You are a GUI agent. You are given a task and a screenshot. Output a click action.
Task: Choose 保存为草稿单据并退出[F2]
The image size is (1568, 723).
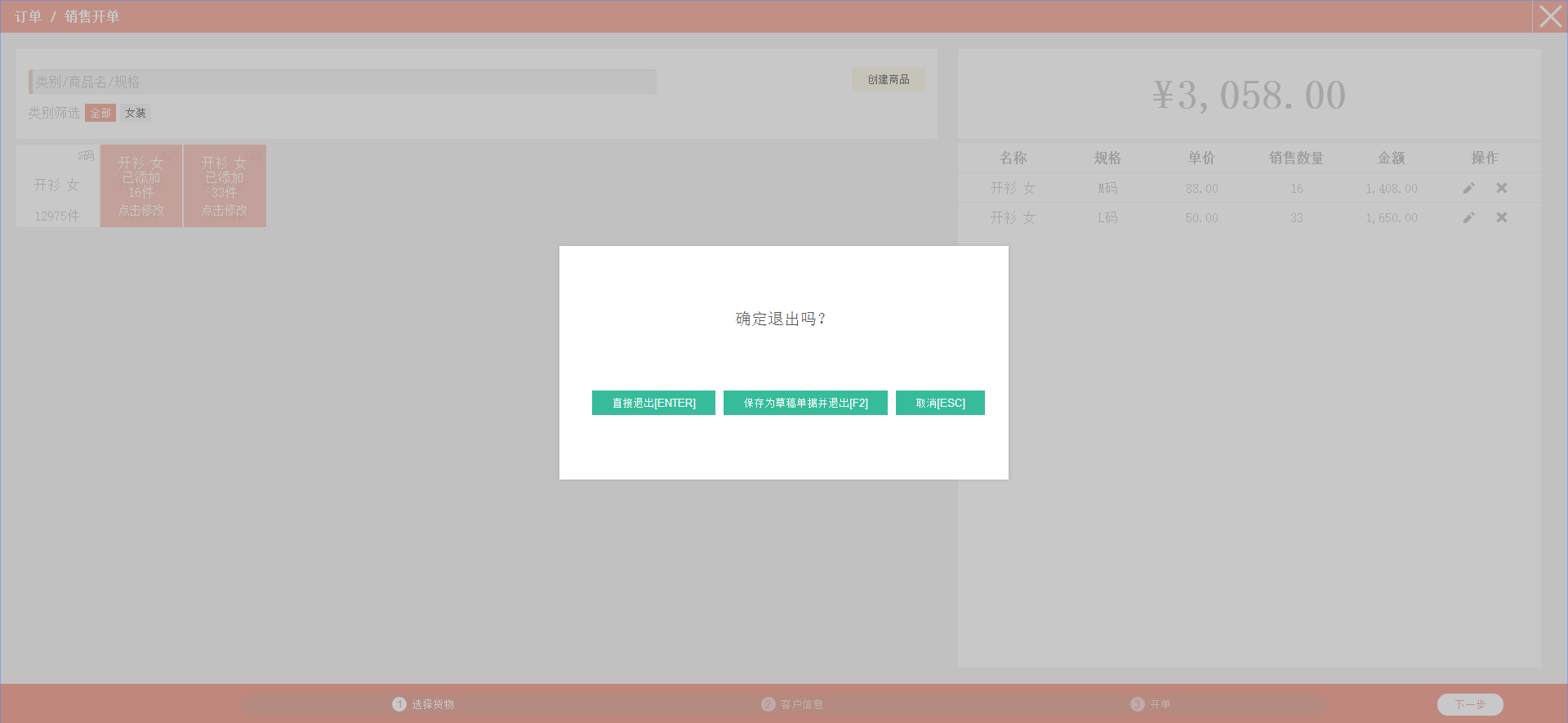click(x=805, y=403)
